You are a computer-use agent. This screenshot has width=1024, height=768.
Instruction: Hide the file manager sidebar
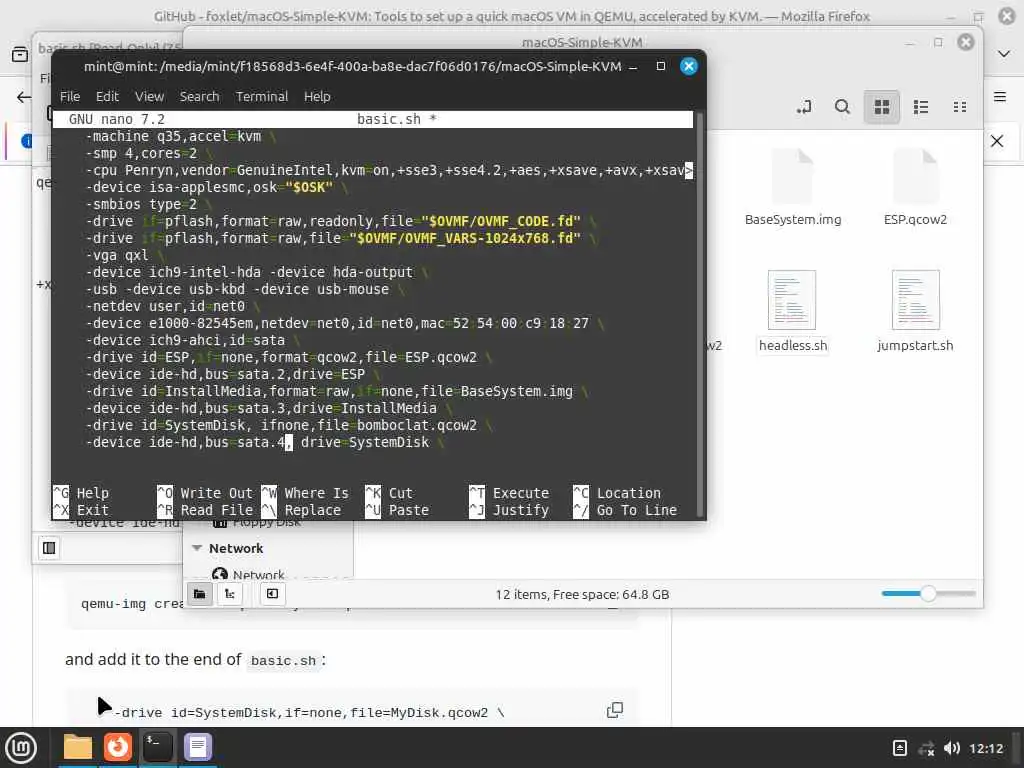(x=272, y=594)
